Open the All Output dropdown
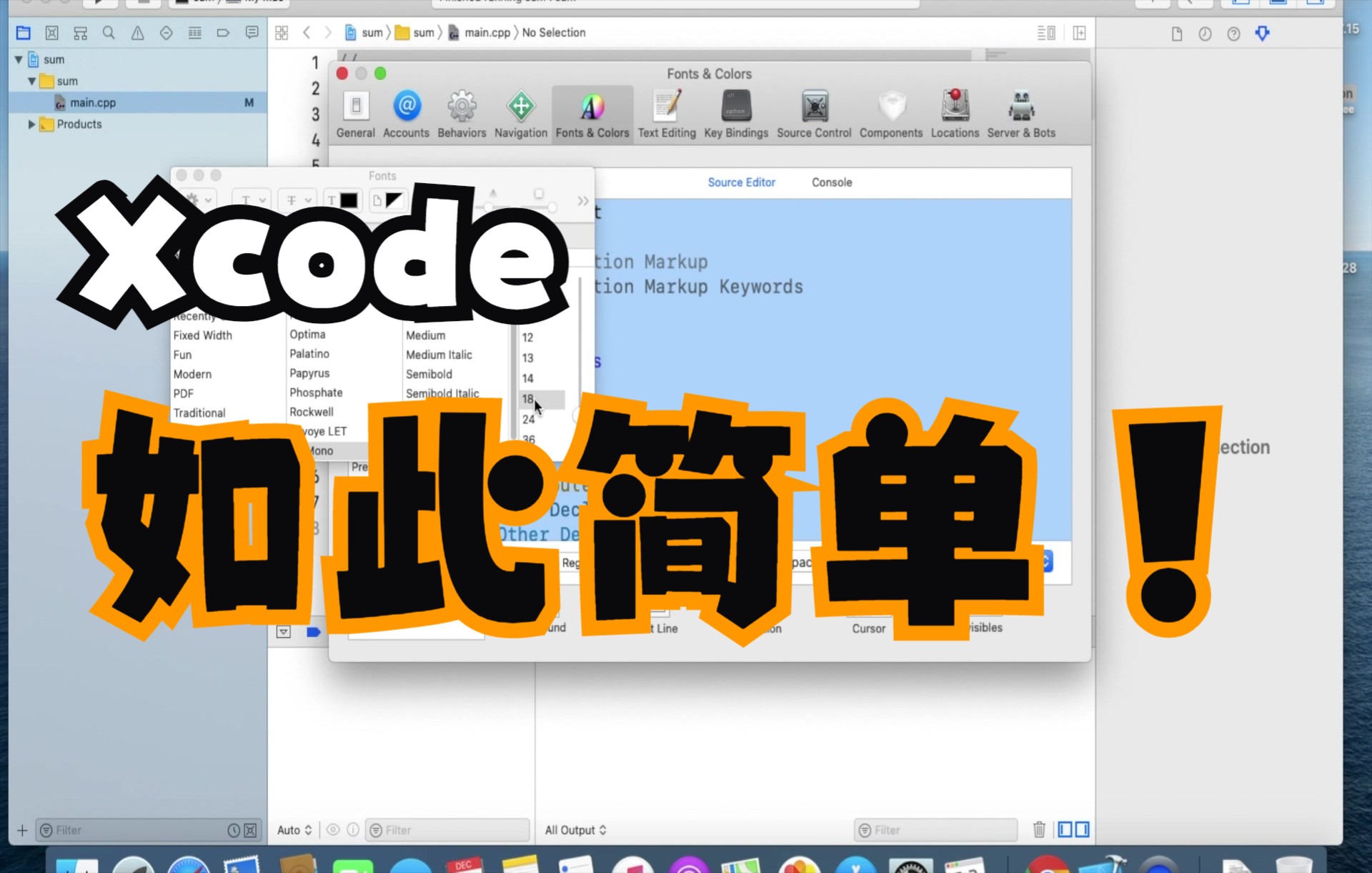1372x873 pixels. [575, 830]
